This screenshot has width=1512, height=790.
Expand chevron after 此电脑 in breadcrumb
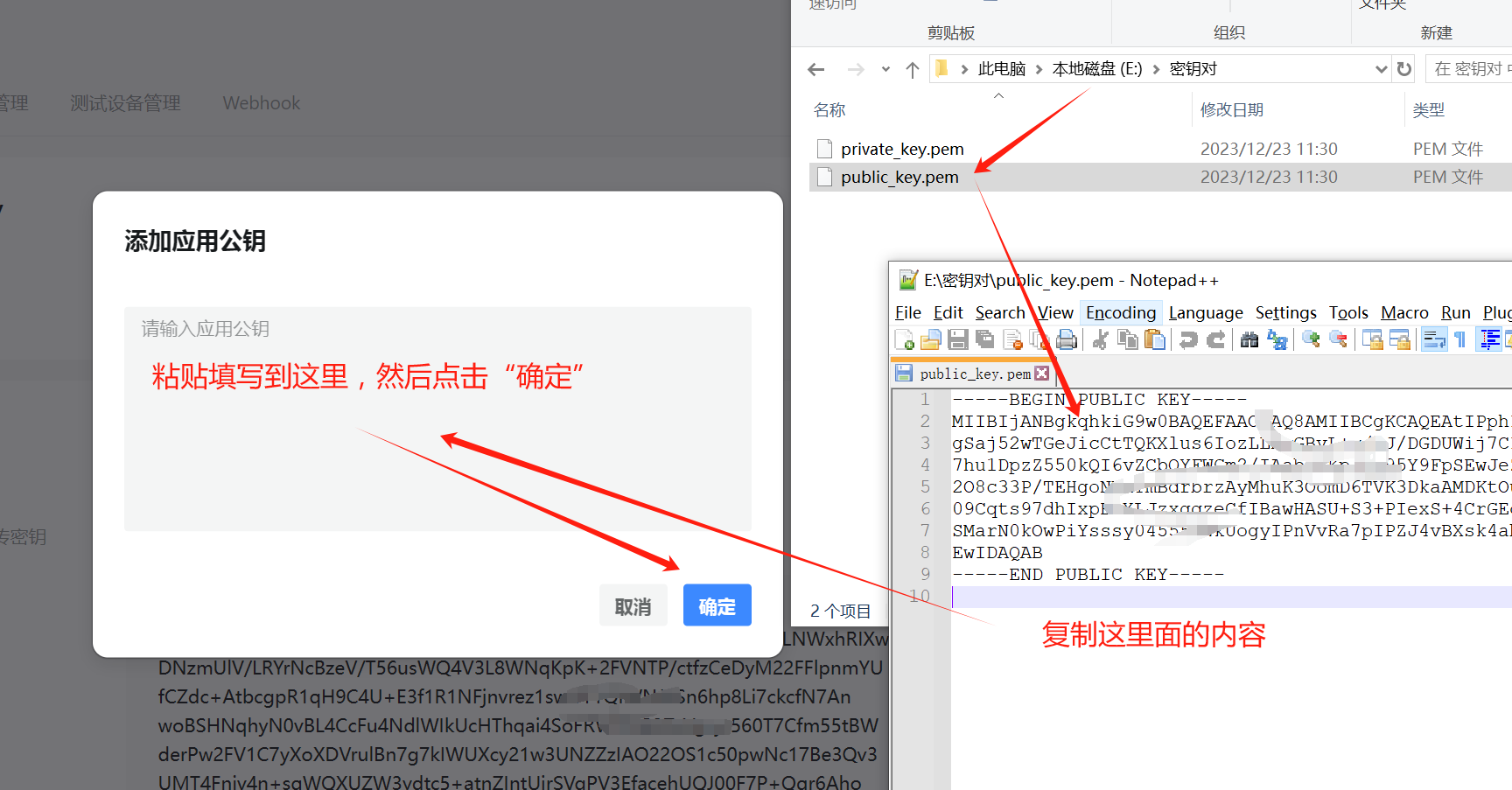click(1039, 69)
